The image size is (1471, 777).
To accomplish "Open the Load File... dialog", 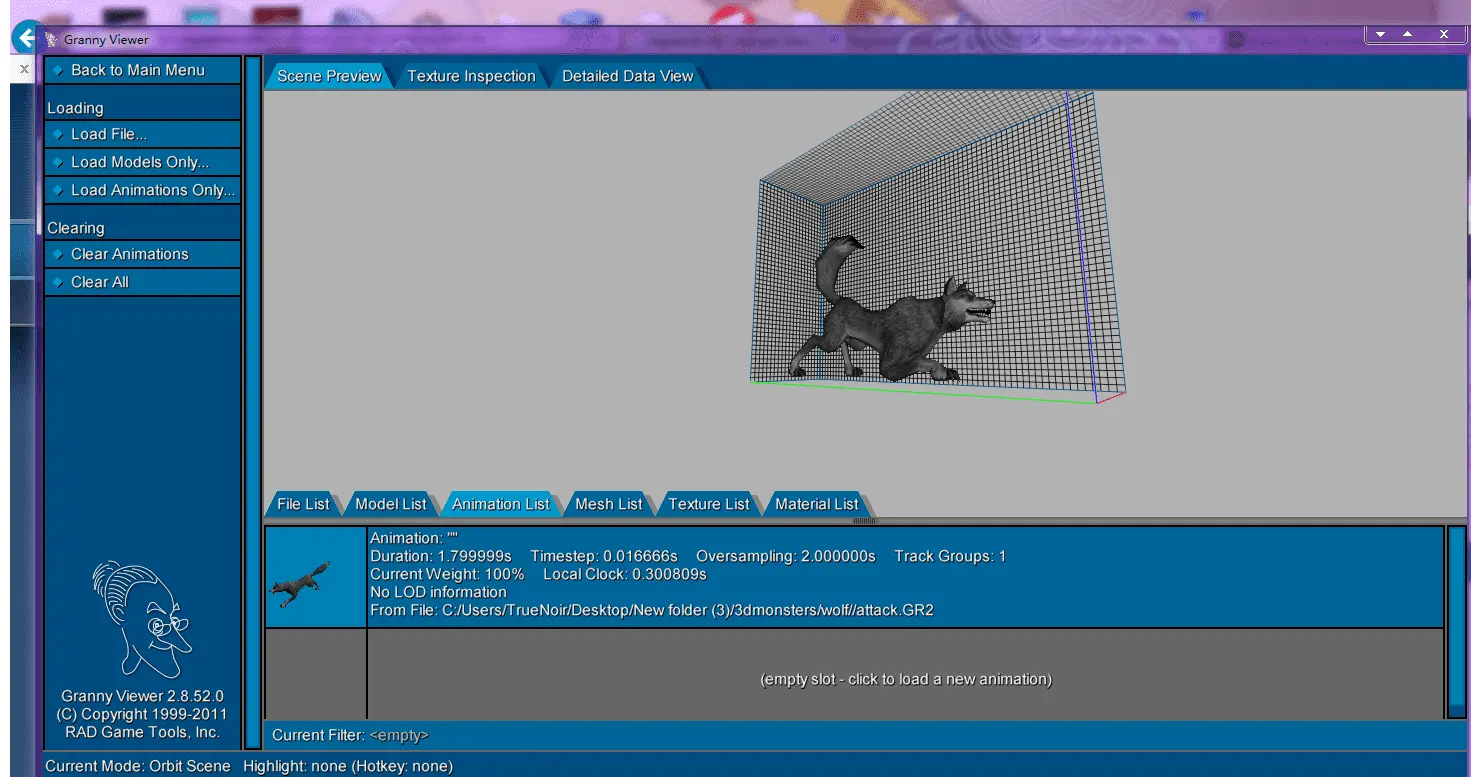I will pyautogui.click(x=142, y=134).
